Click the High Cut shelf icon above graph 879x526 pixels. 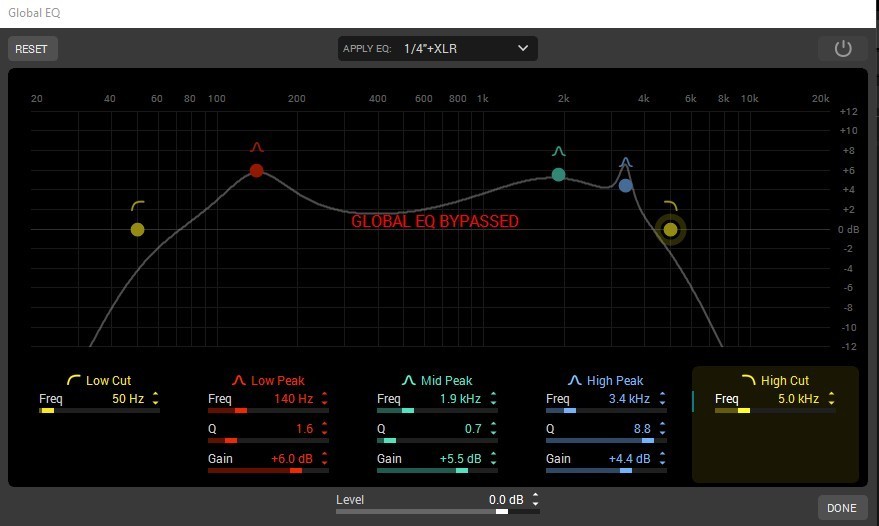click(x=668, y=206)
